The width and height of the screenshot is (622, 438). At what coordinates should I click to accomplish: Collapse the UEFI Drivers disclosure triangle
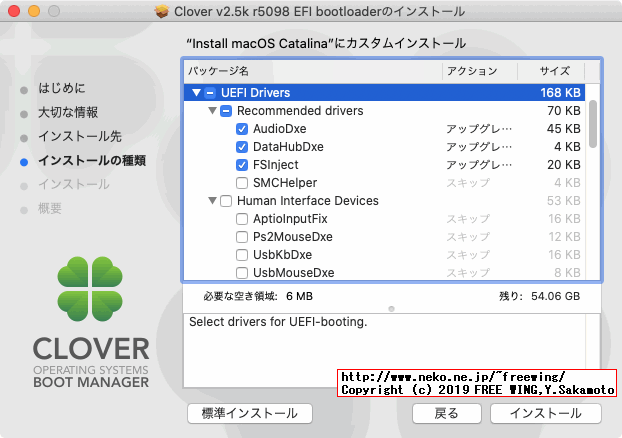click(196, 92)
